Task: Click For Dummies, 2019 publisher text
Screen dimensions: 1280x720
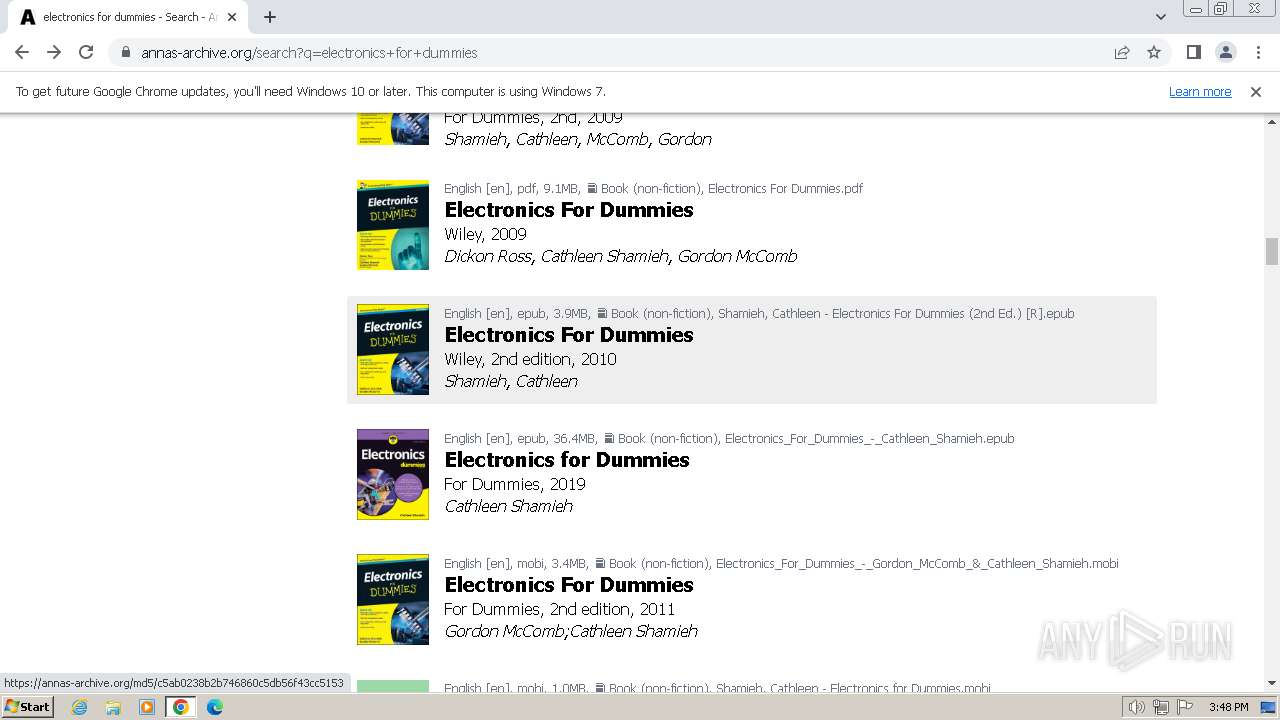Action: 515,484
